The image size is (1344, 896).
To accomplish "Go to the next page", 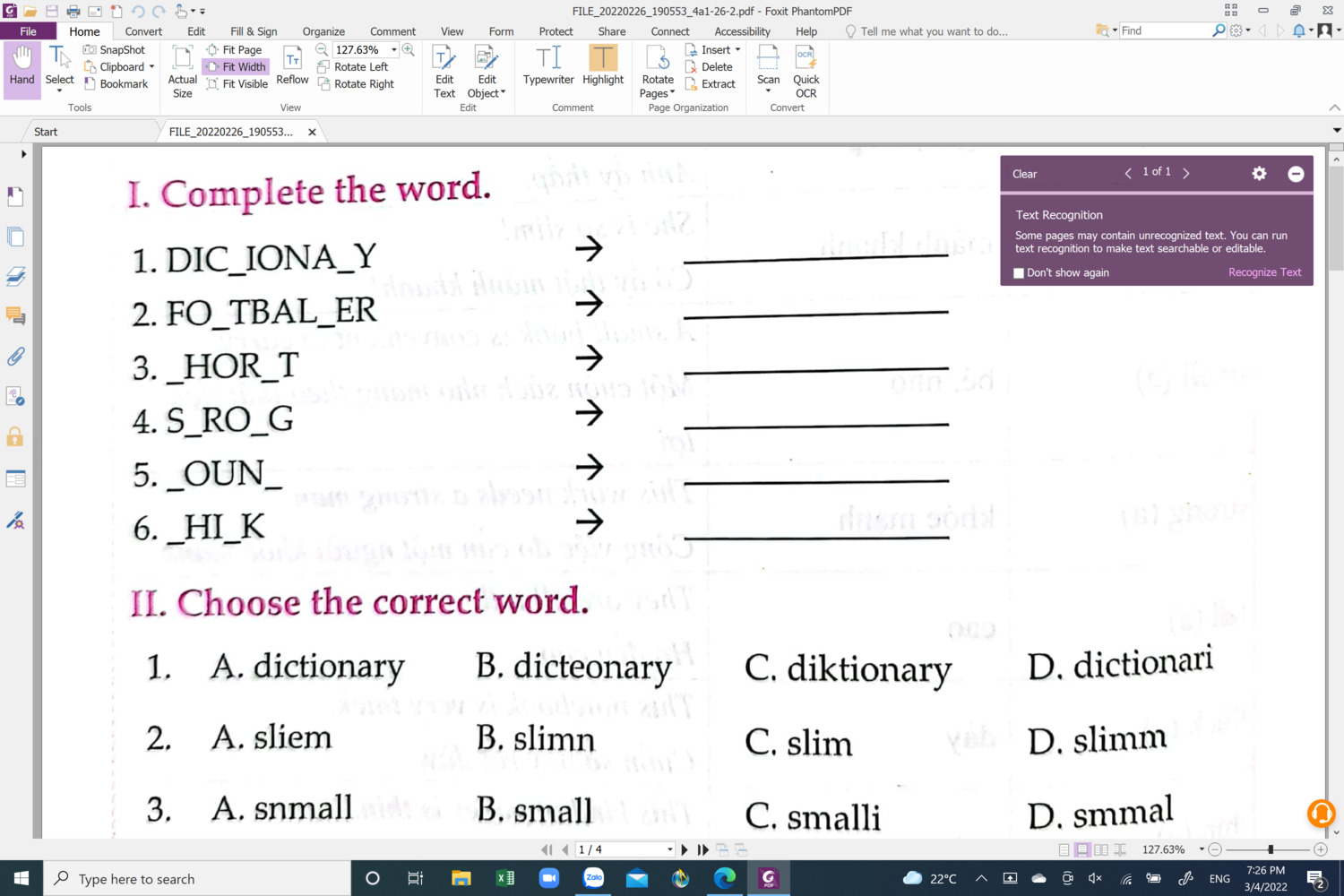I will tap(685, 849).
